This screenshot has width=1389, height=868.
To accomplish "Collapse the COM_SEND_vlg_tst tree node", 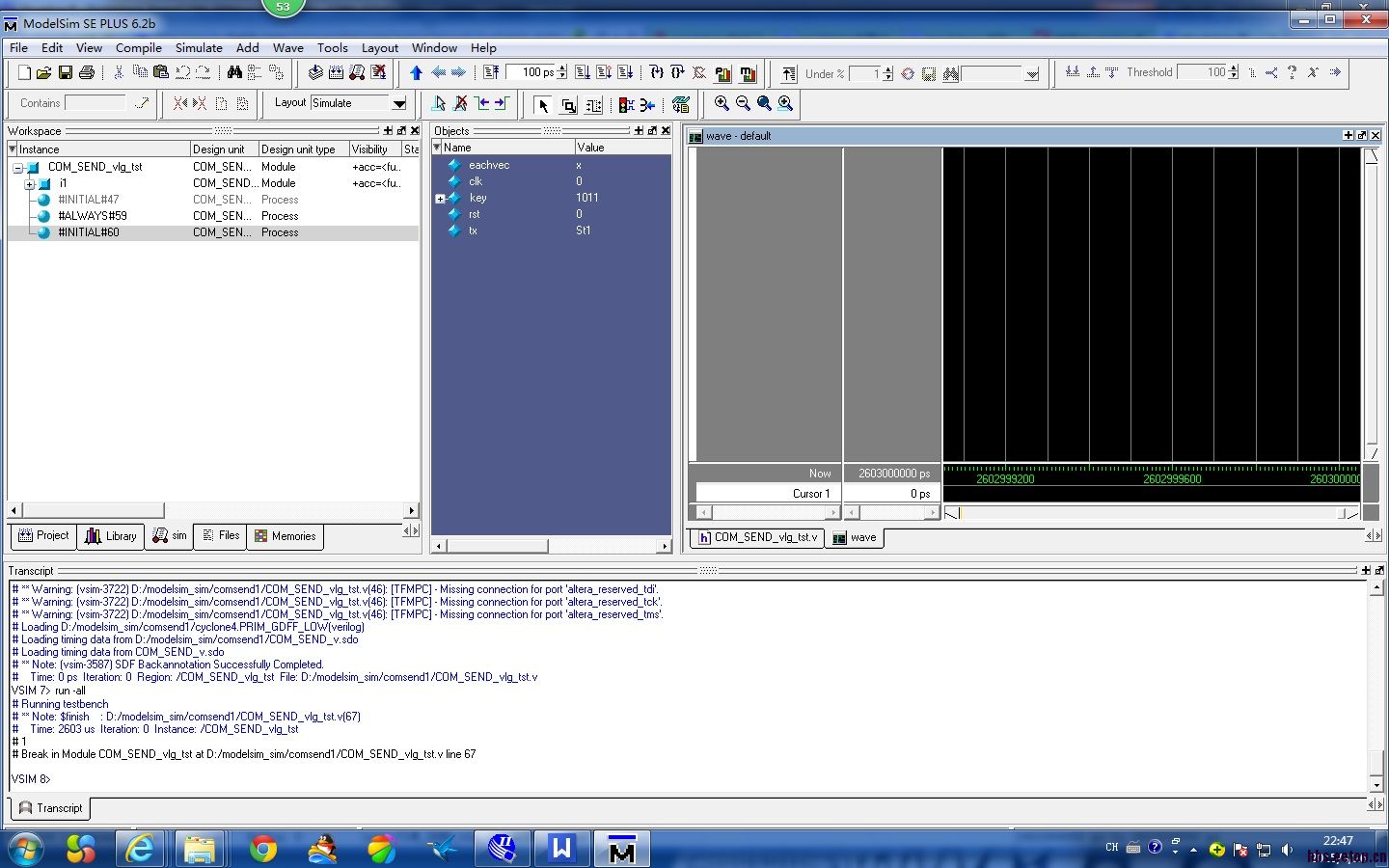I will tap(17, 168).
